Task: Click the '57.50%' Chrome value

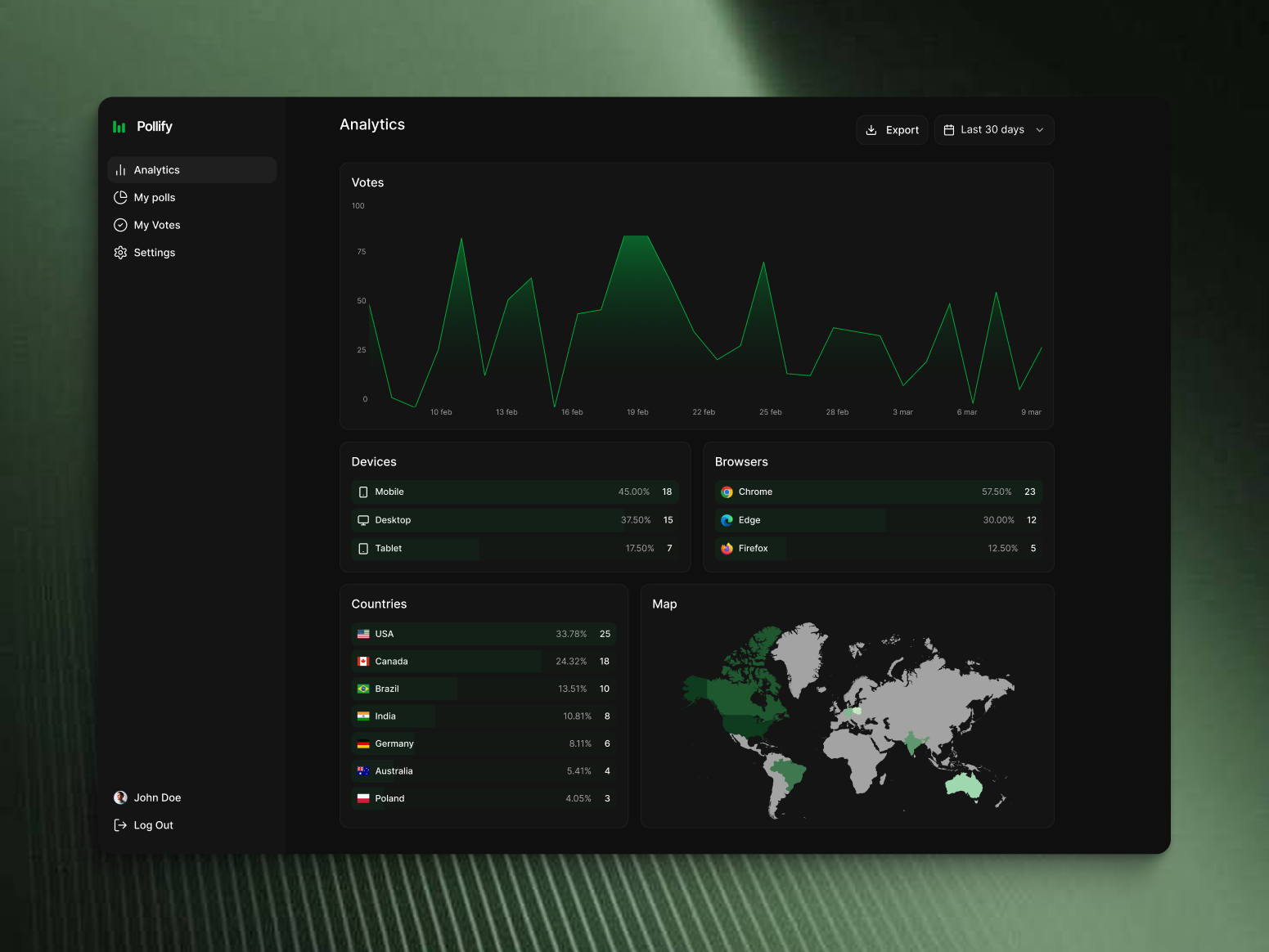Action: click(997, 492)
